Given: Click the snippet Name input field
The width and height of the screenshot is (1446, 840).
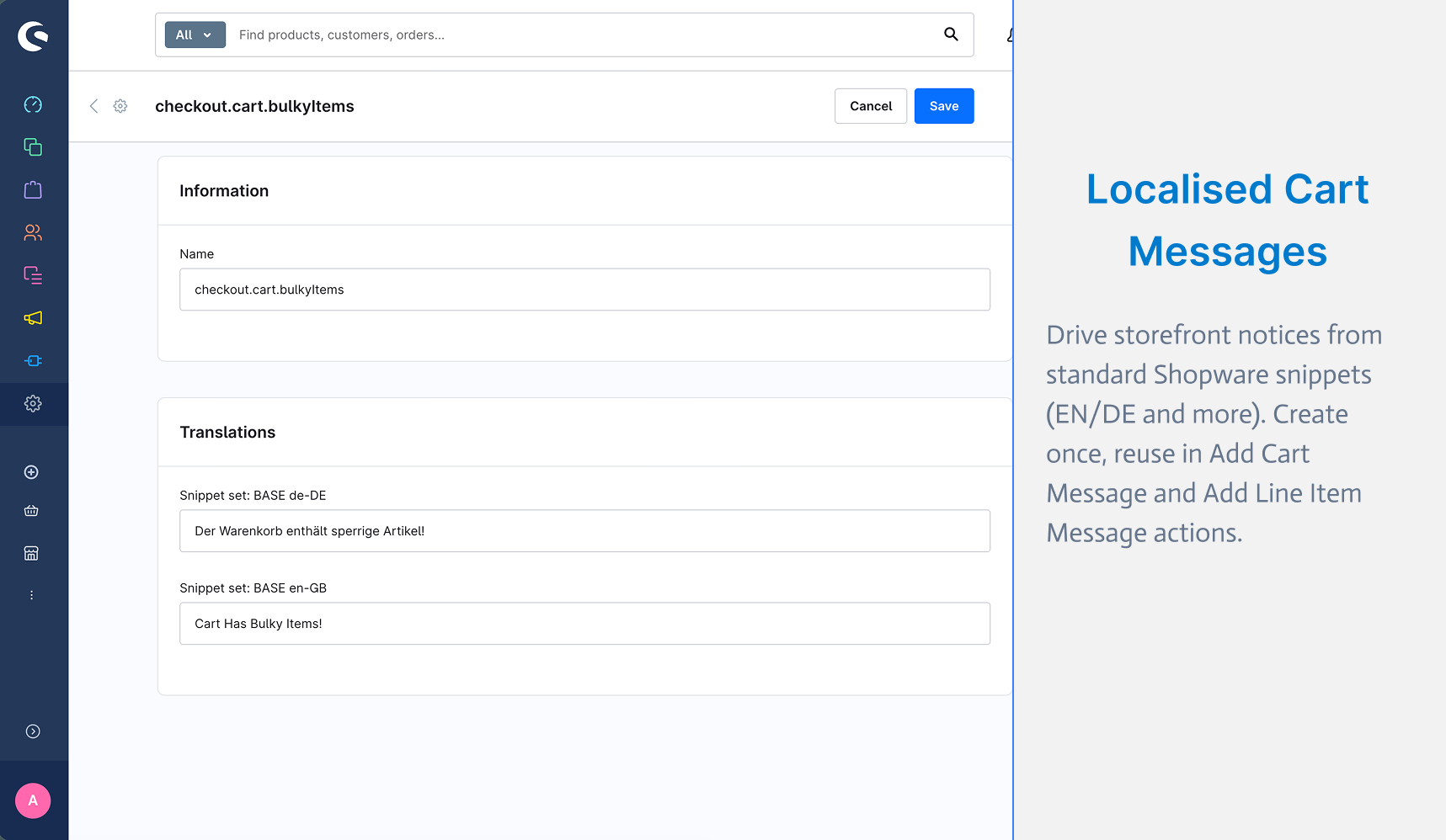Looking at the screenshot, I should pos(584,290).
